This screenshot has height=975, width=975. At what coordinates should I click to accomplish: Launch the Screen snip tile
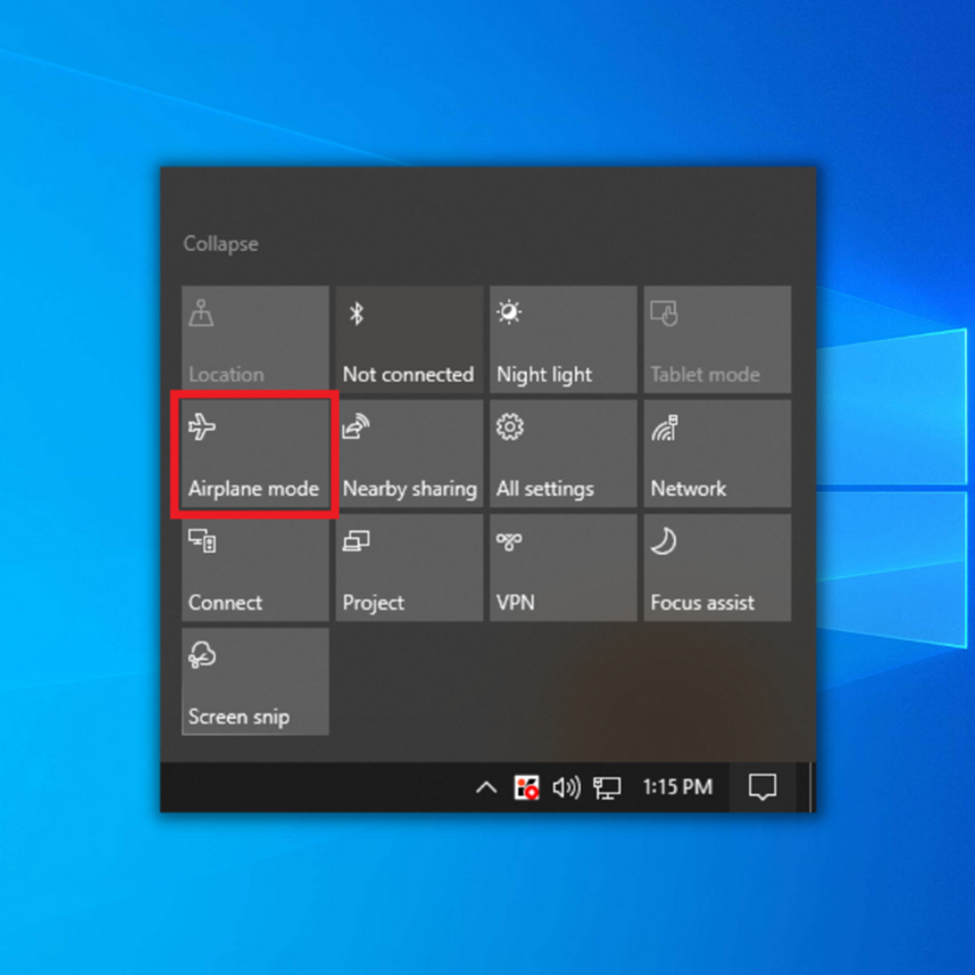[x=255, y=682]
